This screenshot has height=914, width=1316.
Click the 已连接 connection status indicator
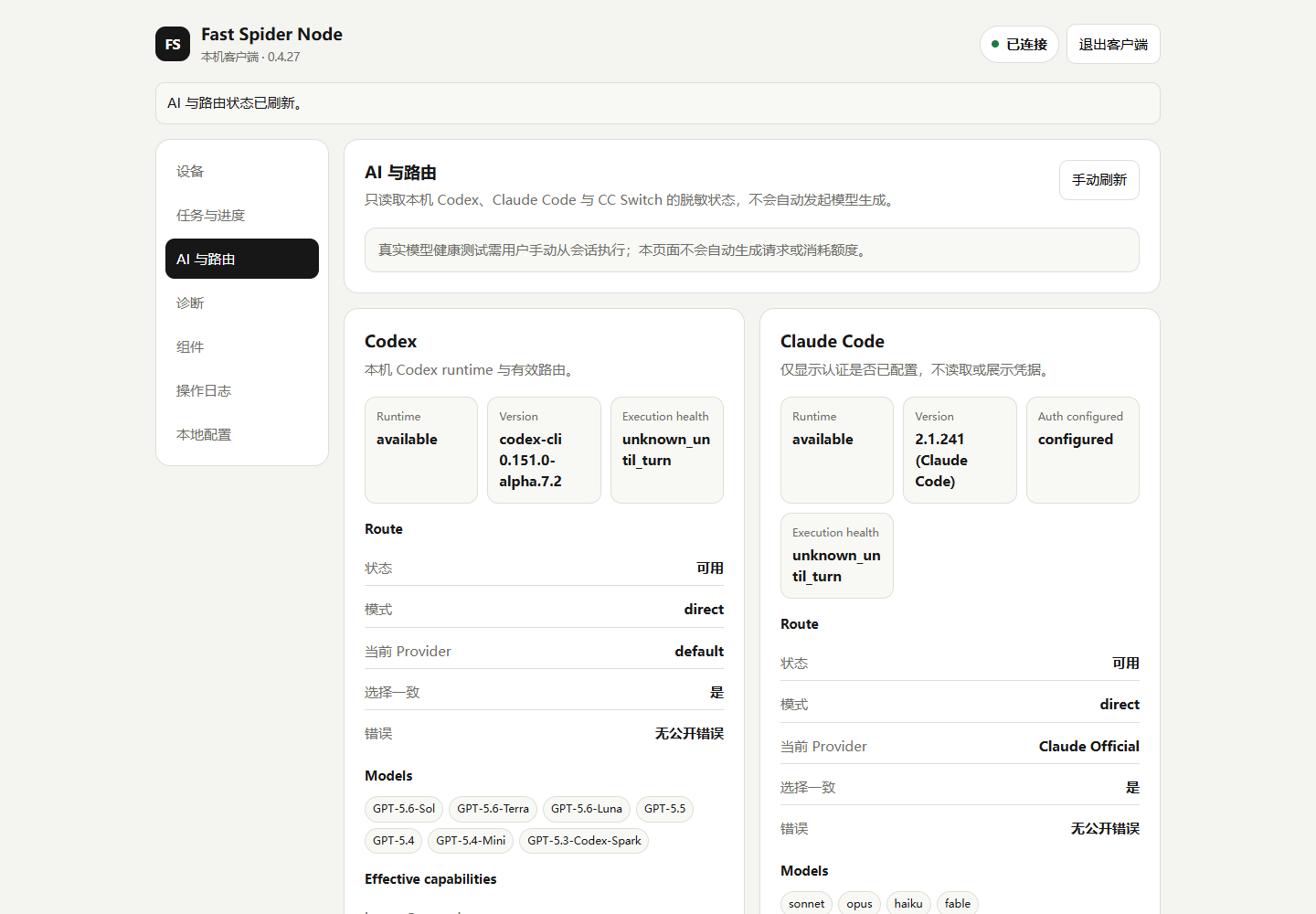pos(1019,44)
